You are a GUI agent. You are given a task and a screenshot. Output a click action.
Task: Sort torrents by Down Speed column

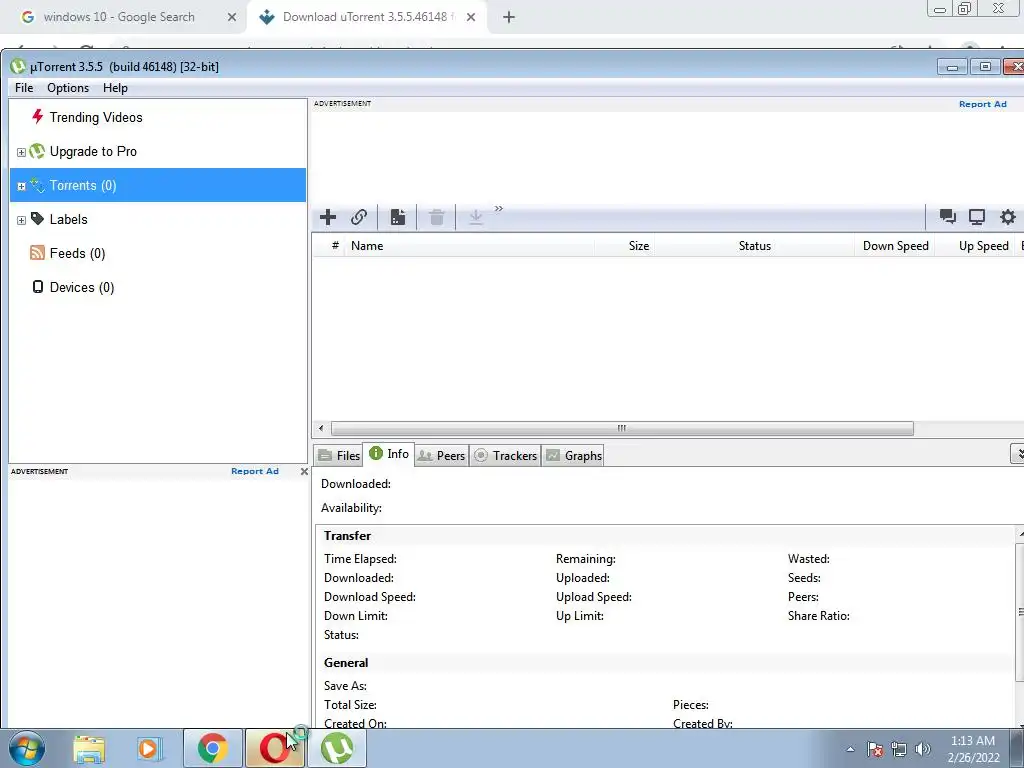[x=895, y=246]
